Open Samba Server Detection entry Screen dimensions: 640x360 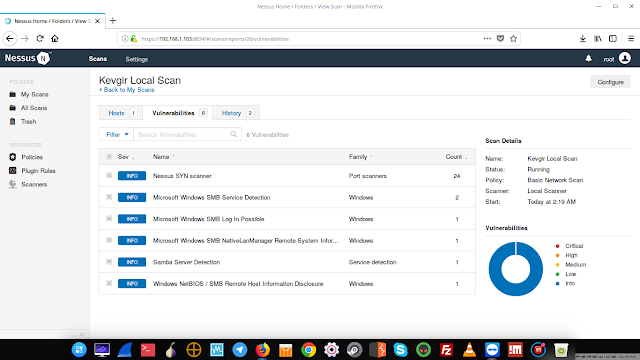pyautogui.click(x=186, y=262)
